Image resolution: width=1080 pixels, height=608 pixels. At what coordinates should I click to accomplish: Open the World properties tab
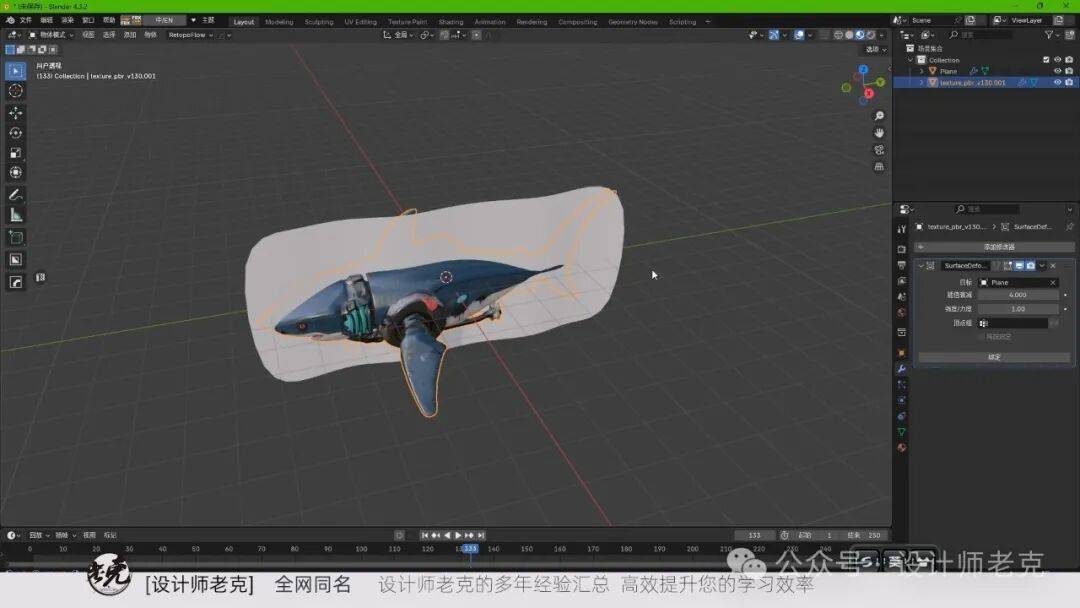point(902,313)
